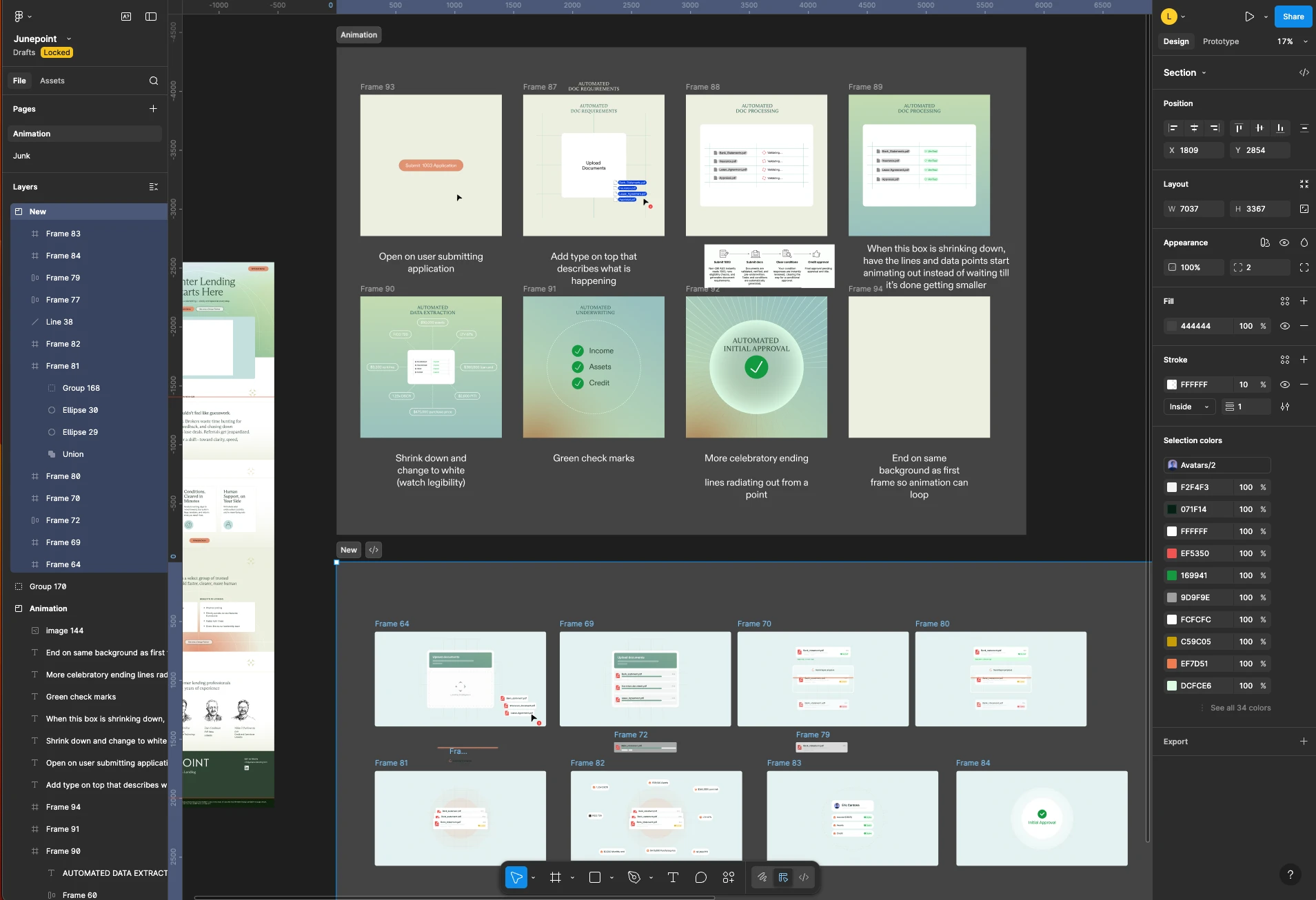
Task: Remove the 444444 fill with minus icon
Action: coord(1304,326)
